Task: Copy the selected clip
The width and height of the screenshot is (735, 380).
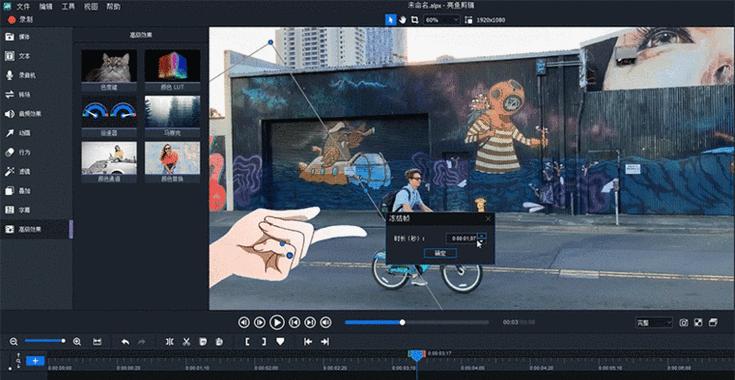Action: tap(202, 342)
